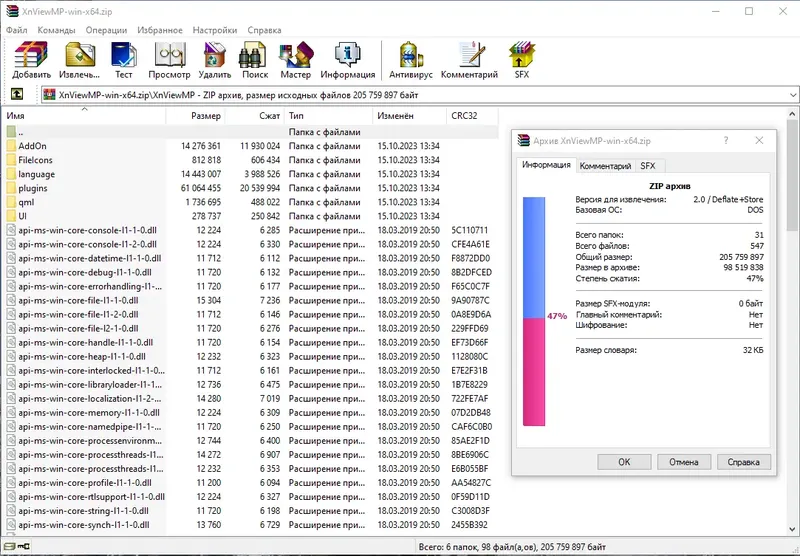This screenshot has height=556, width=800.
Task: Open the Комментарий toolbar icon
Action: tap(470, 55)
